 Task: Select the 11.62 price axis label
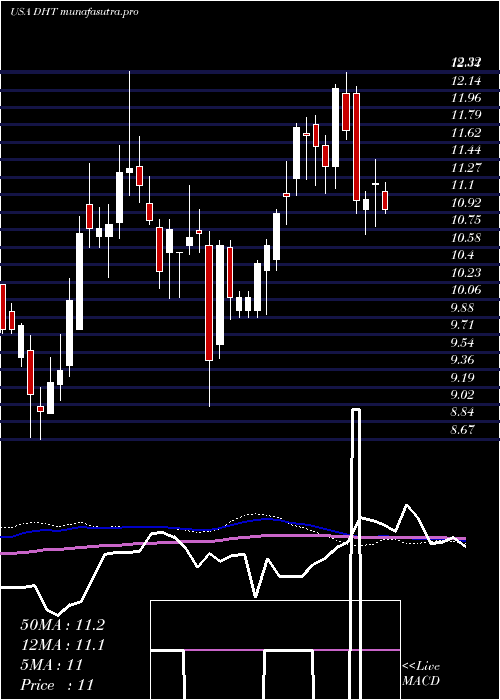[466, 133]
